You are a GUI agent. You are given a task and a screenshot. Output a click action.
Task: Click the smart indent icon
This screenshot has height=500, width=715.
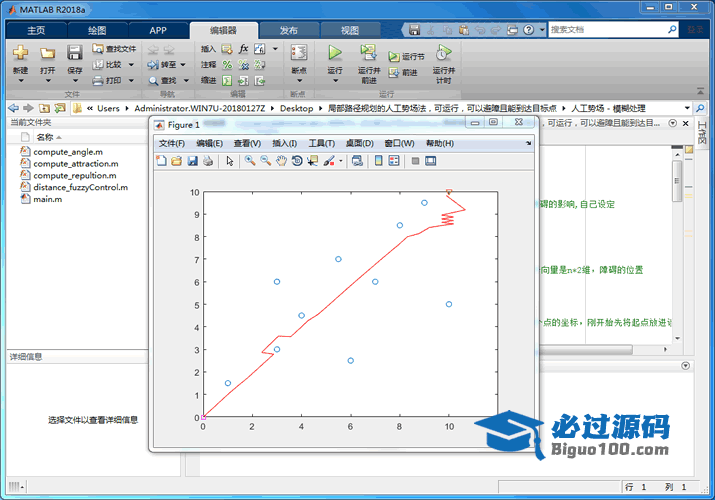[x=227, y=81]
